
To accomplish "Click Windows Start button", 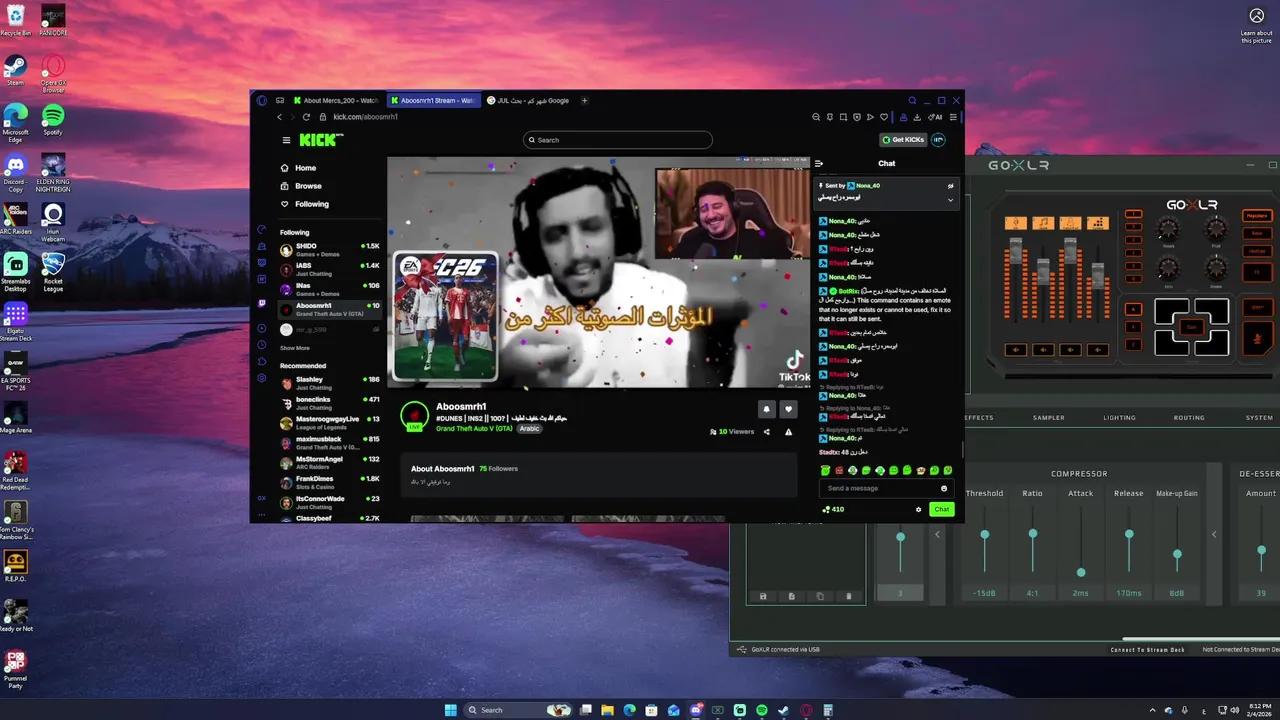I will 450,710.
